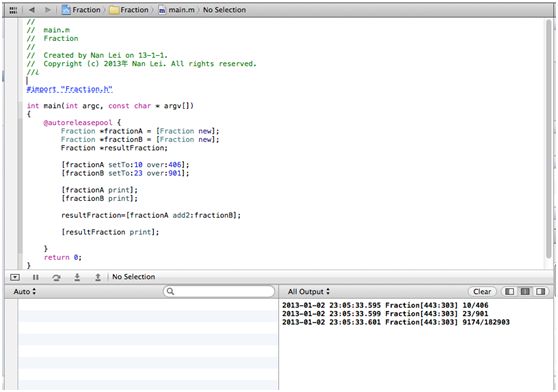Click the editor vertical scrollbar
The height and width of the screenshot is (392, 558).
pos(548,139)
